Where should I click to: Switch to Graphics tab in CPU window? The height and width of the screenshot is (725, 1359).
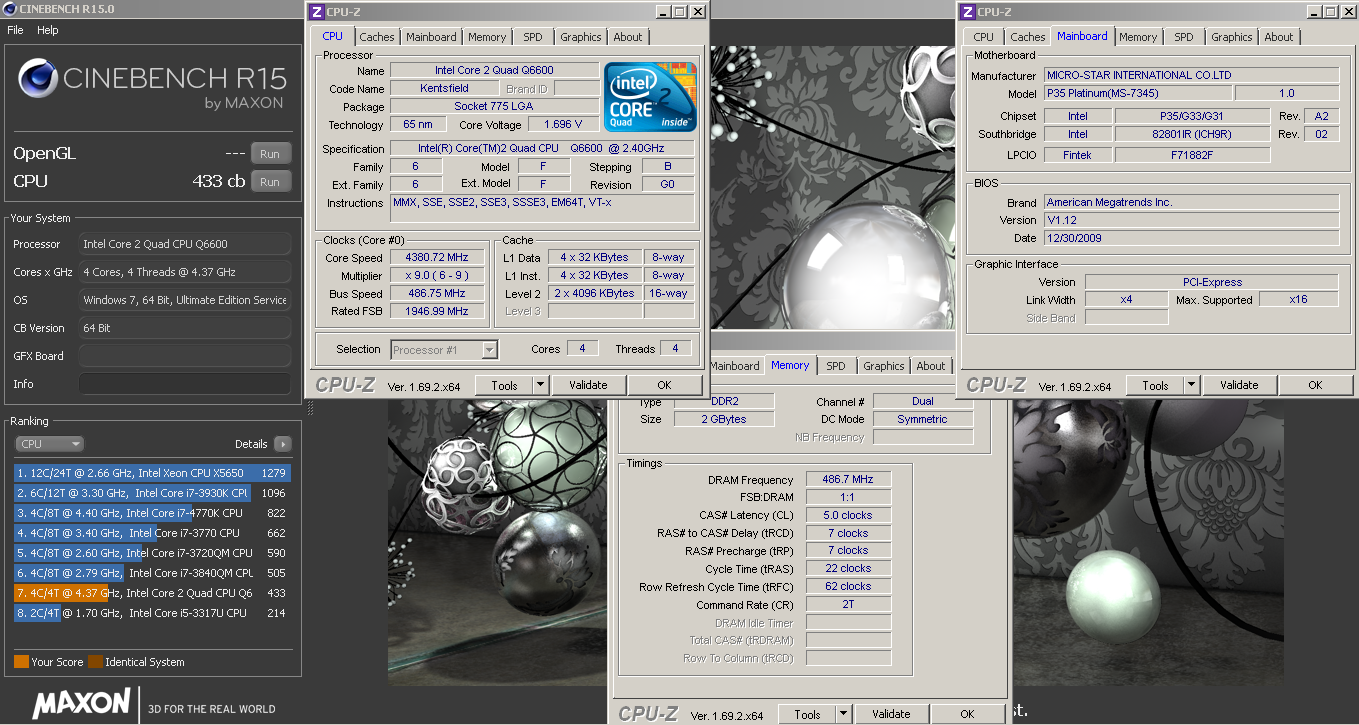tap(581, 37)
